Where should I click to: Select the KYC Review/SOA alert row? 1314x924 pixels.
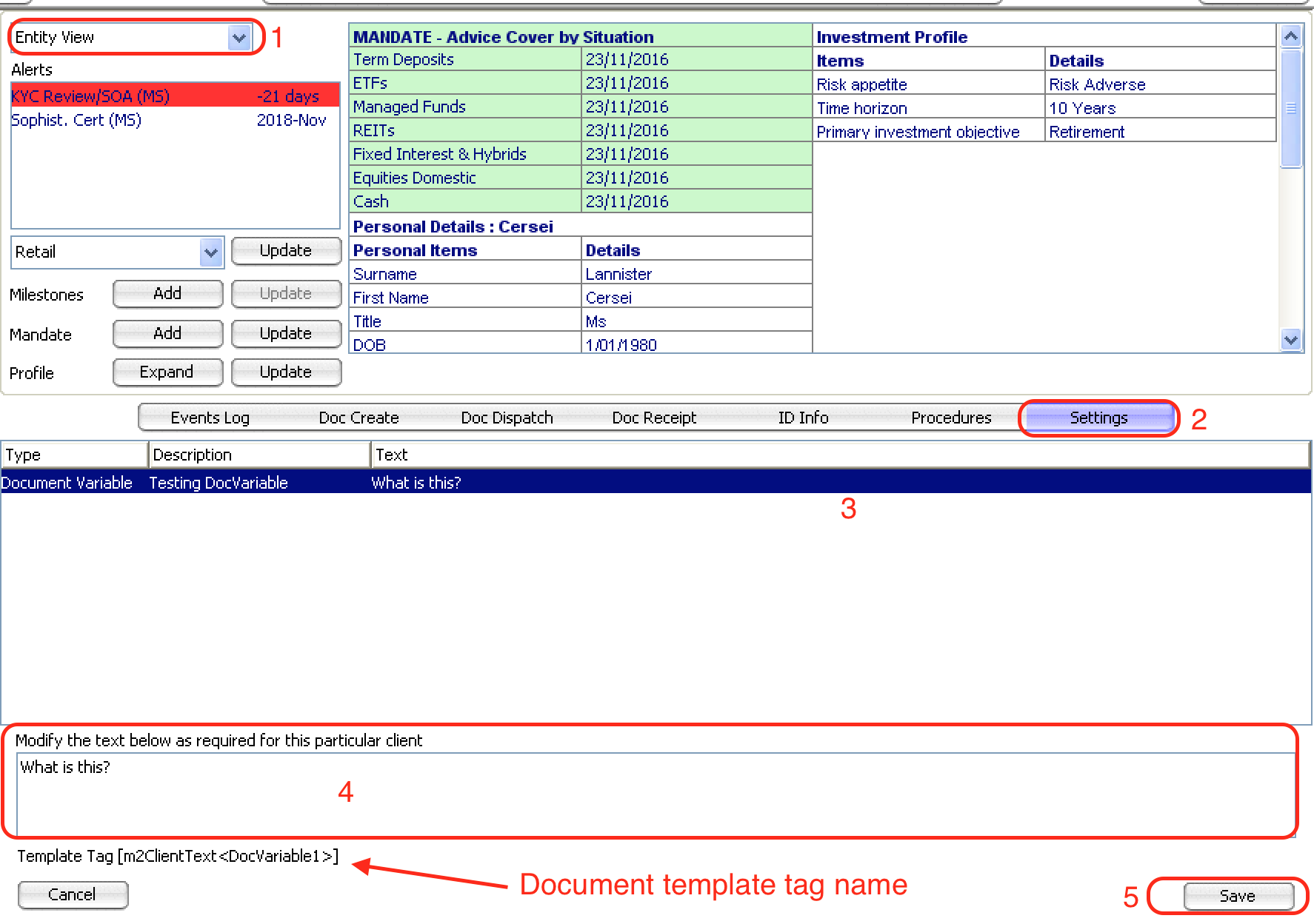coord(174,96)
